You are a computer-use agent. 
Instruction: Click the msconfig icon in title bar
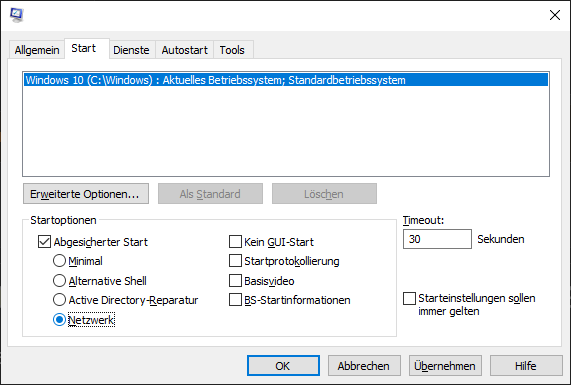click(17, 15)
